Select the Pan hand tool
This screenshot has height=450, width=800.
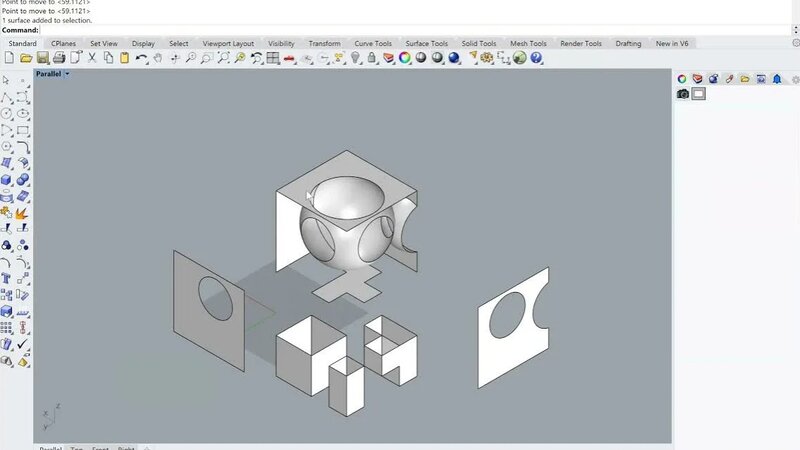click(x=158, y=58)
